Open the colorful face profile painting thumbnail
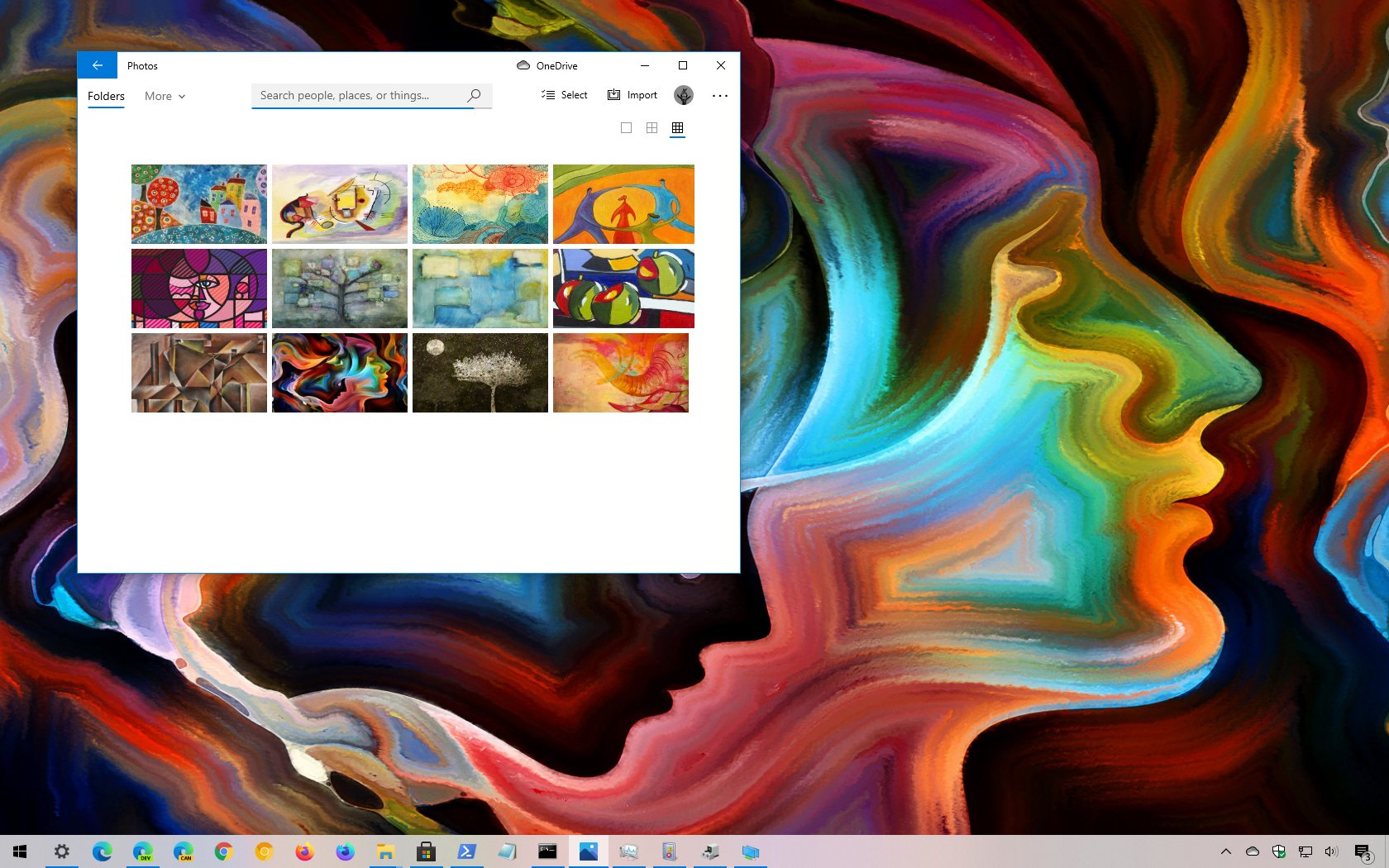This screenshot has width=1389, height=868. [340, 373]
